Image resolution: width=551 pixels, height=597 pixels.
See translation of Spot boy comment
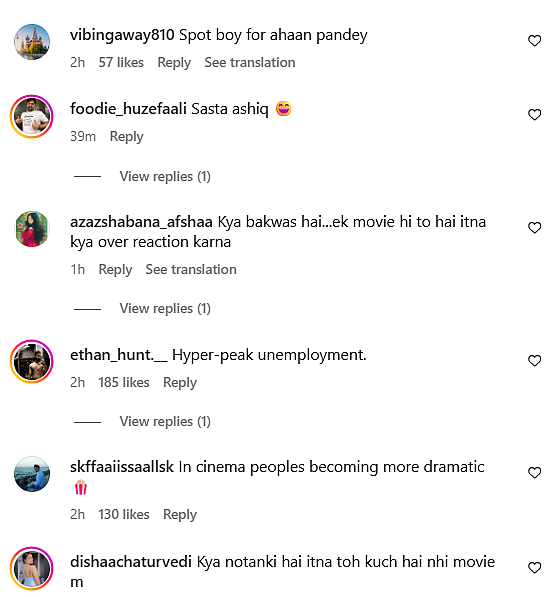[250, 62]
